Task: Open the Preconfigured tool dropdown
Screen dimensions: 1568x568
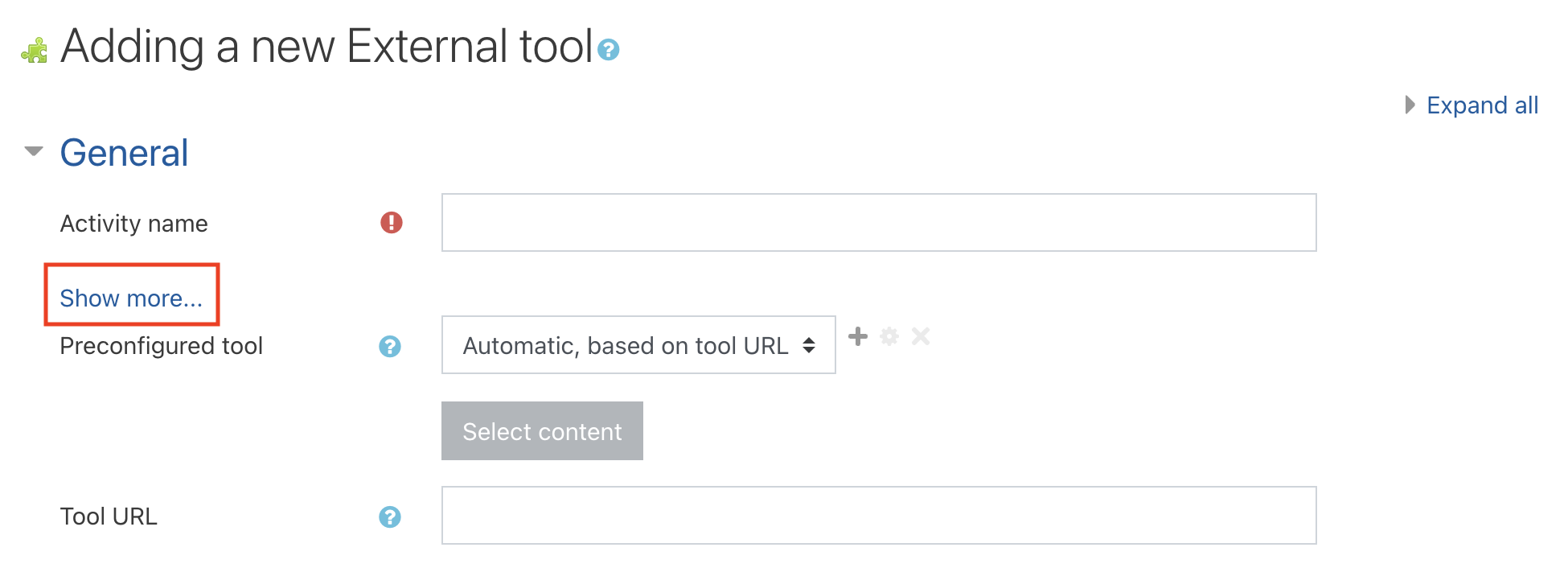Action: pyautogui.click(x=638, y=345)
